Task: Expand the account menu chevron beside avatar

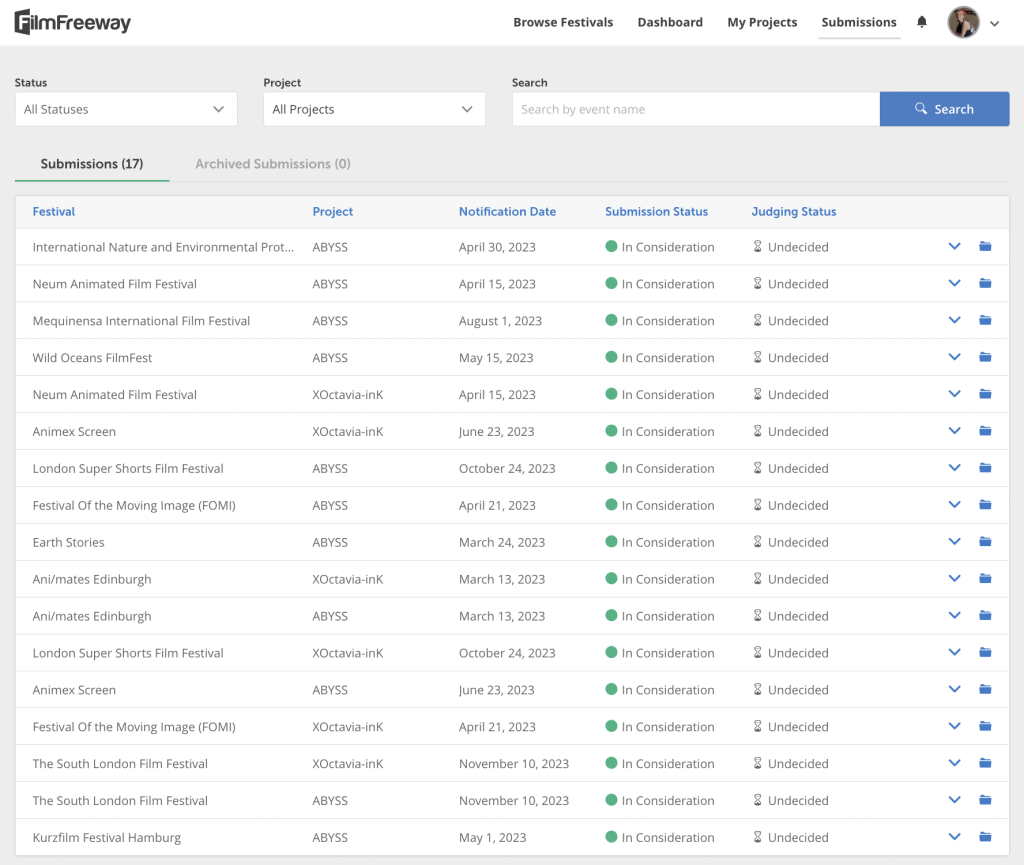Action: [x=995, y=24]
